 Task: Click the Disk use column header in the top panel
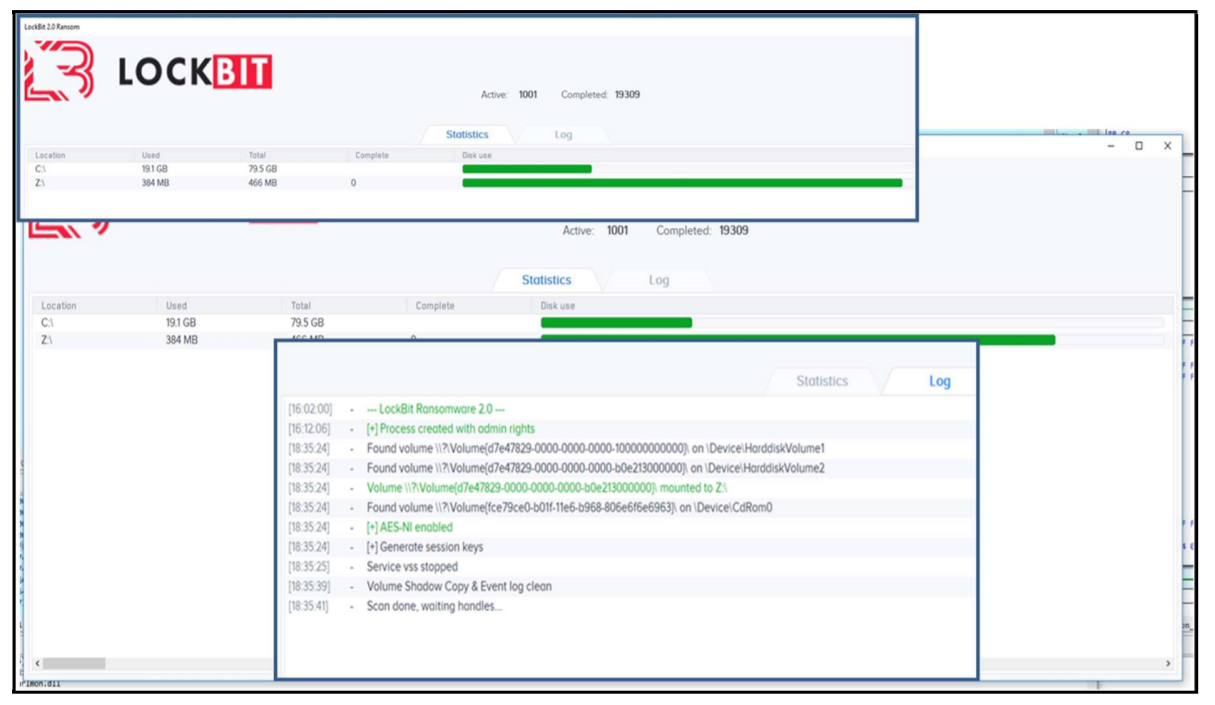(476, 156)
